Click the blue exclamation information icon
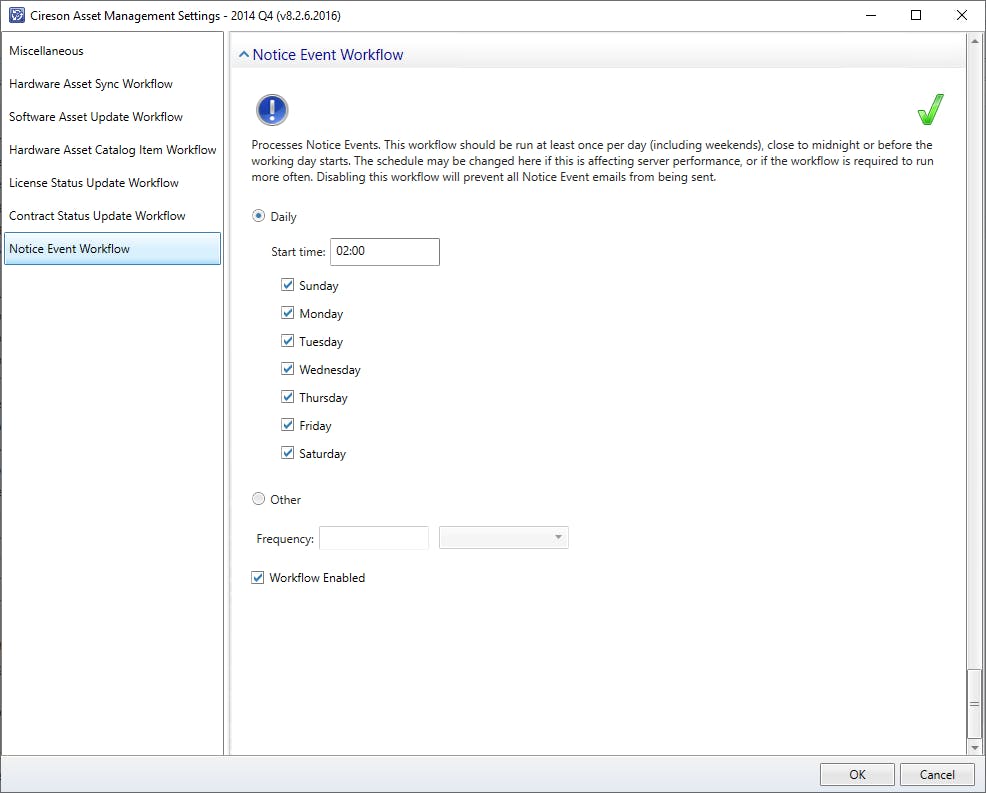Image resolution: width=986 pixels, height=793 pixels. [x=272, y=110]
